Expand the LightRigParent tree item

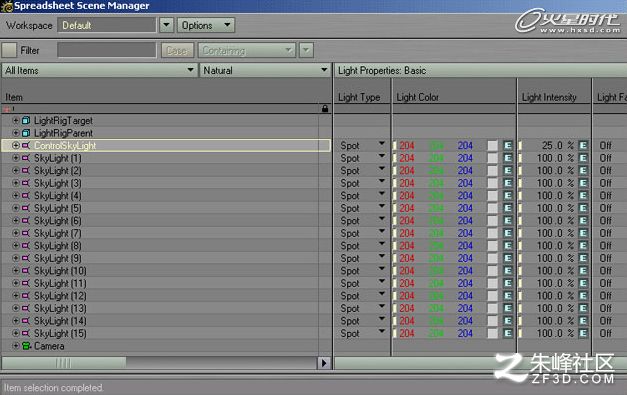click(16, 133)
